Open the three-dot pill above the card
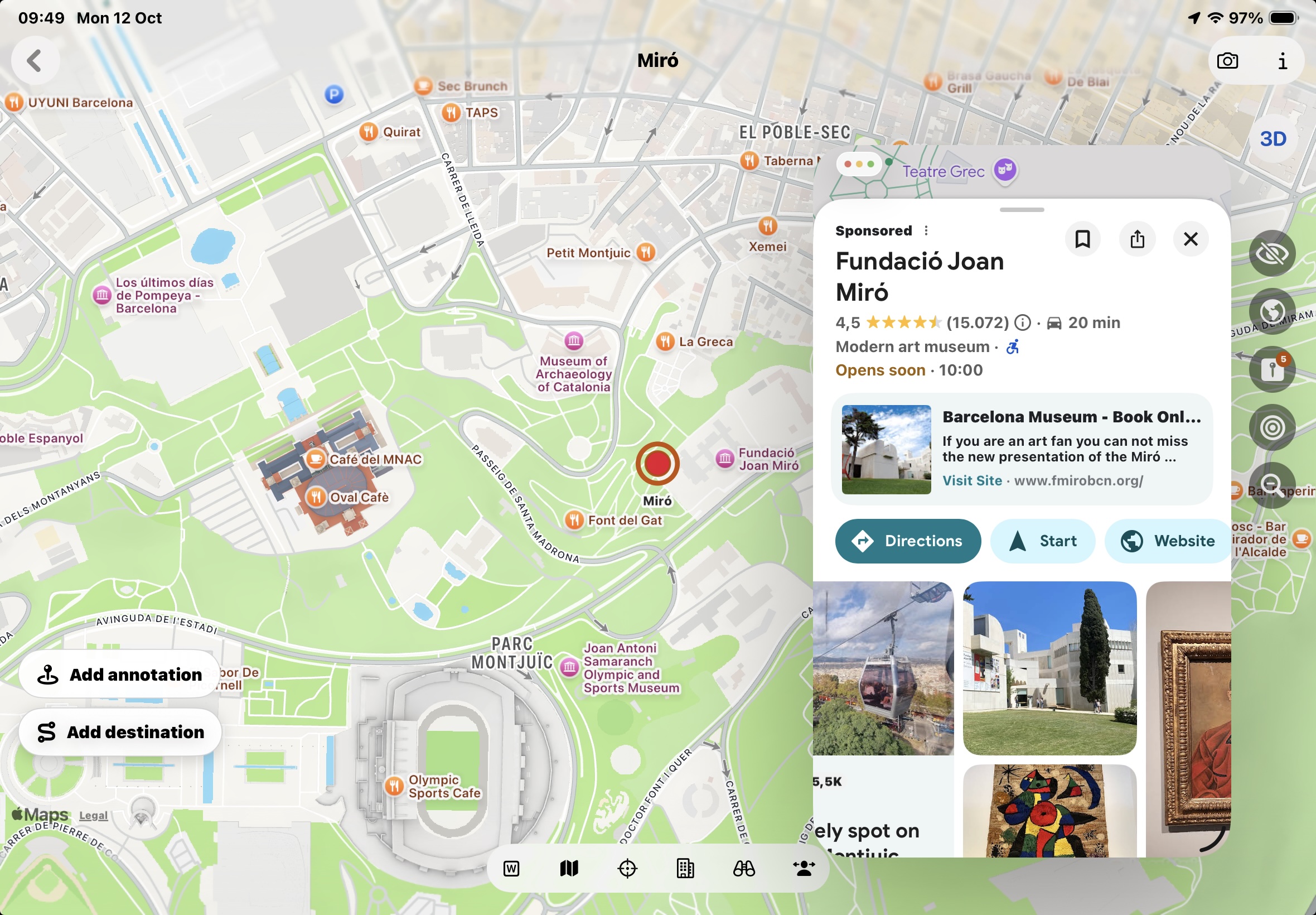This screenshot has height=915, width=1316. [x=858, y=164]
